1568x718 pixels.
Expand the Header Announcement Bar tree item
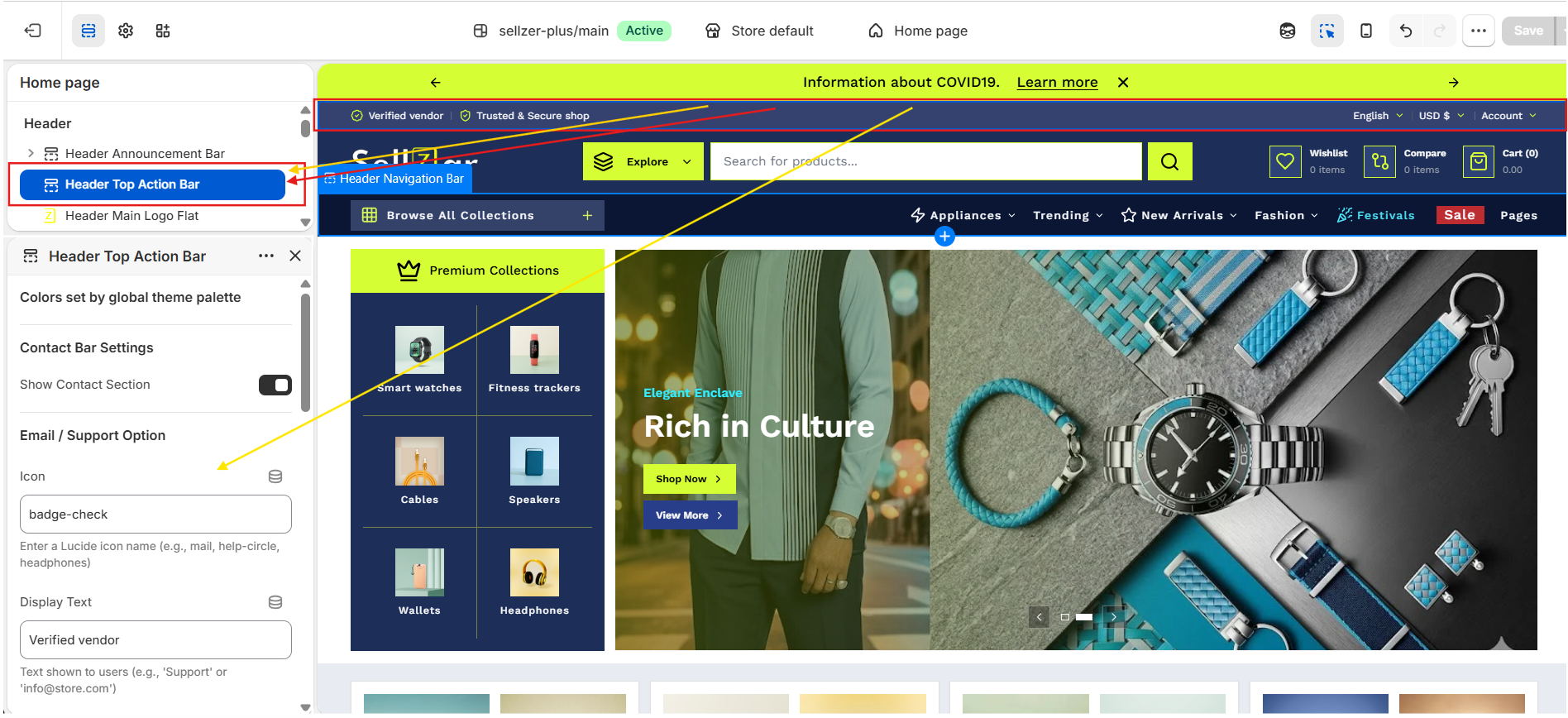[31, 153]
